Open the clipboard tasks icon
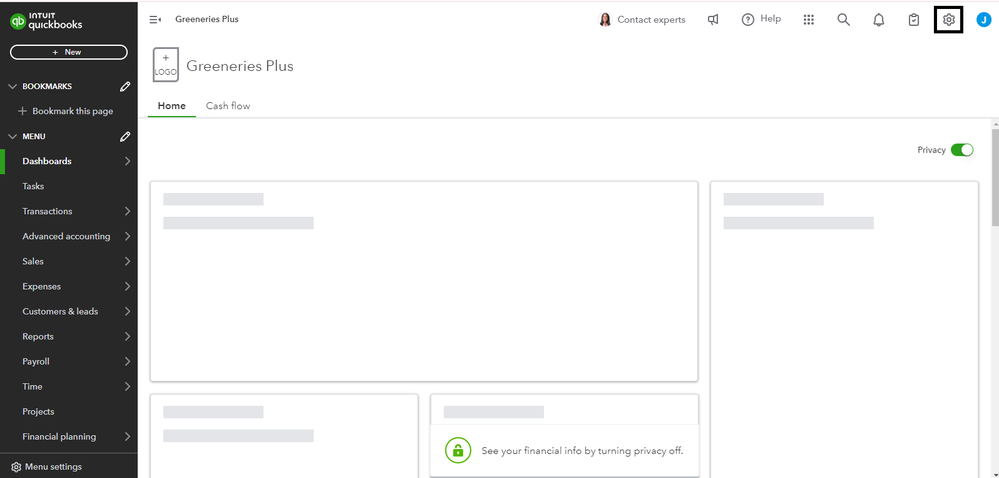 (x=913, y=19)
